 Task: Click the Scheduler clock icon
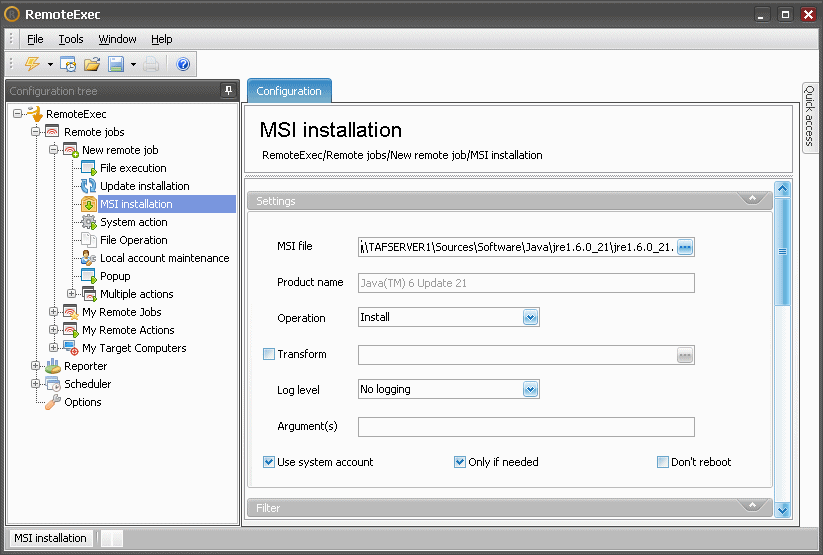point(52,384)
